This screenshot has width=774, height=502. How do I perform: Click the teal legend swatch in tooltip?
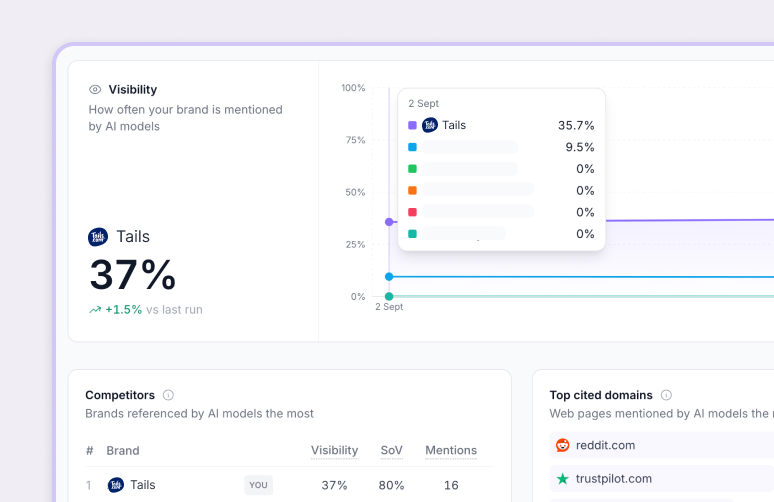pos(413,234)
